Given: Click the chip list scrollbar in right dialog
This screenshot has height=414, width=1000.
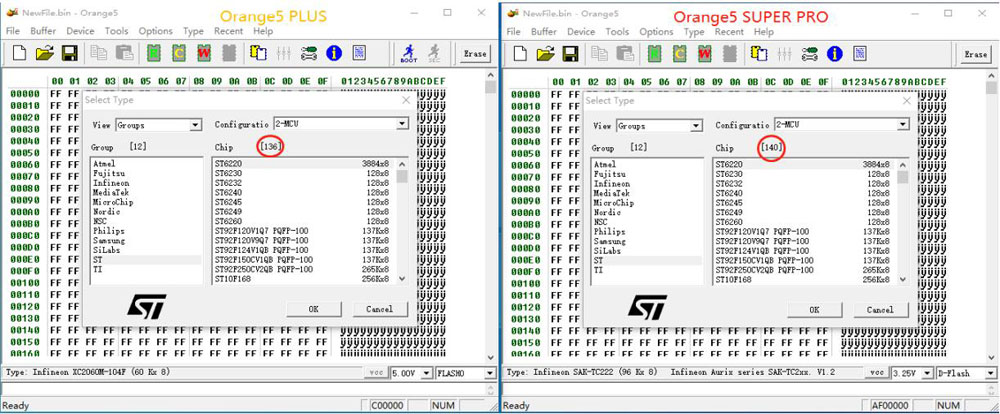Looking at the screenshot, I should 902,220.
